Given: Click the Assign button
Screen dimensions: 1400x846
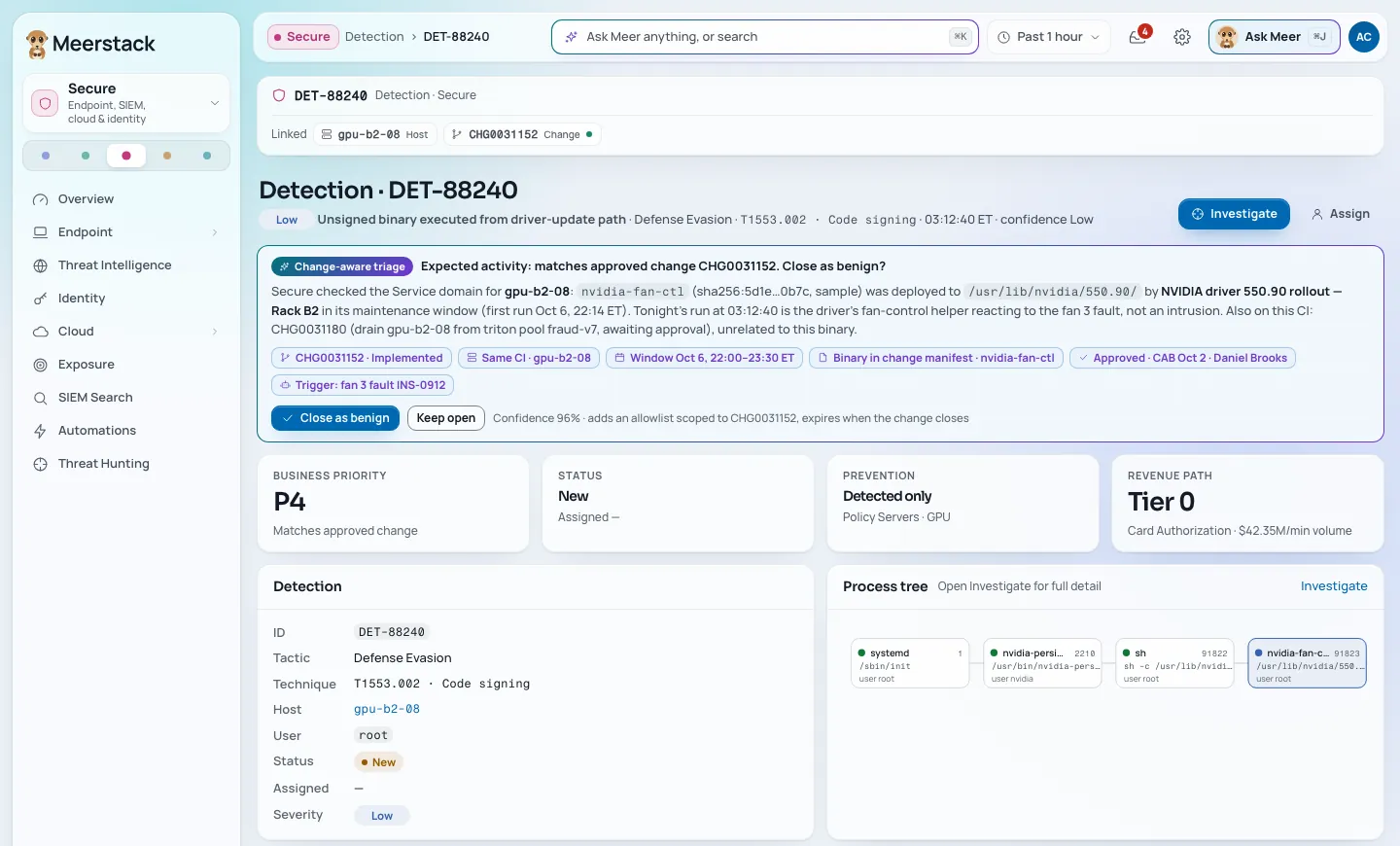Looking at the screenshot, I should click(1341, 214).
